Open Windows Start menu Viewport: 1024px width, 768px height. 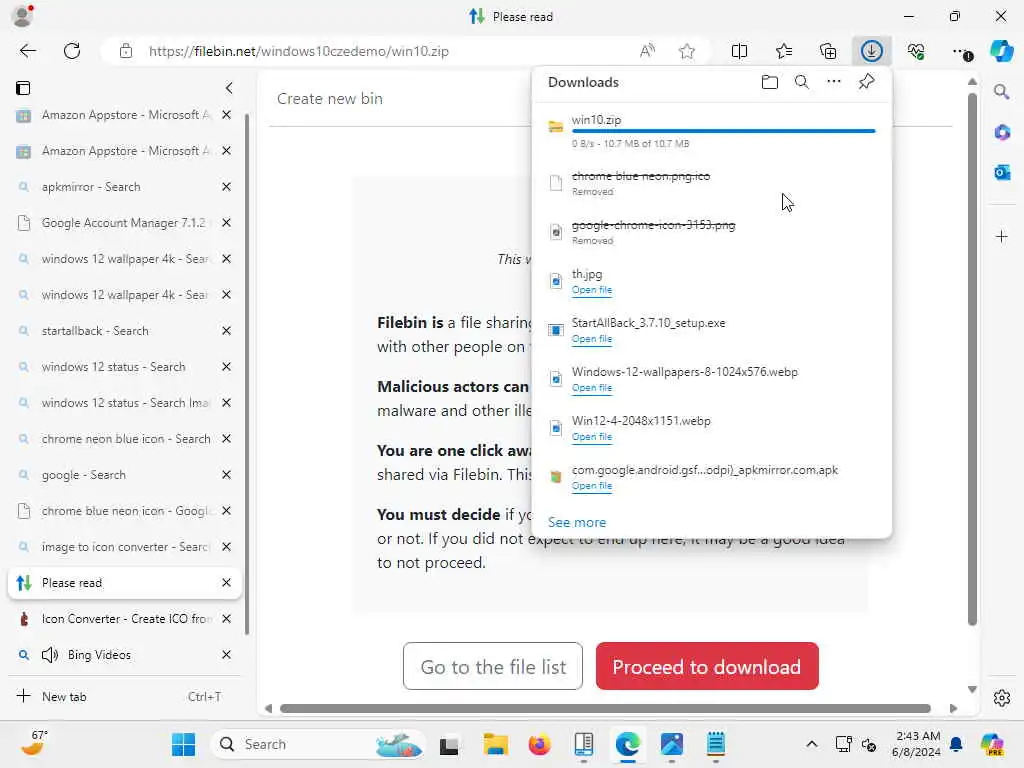point(184,744)
